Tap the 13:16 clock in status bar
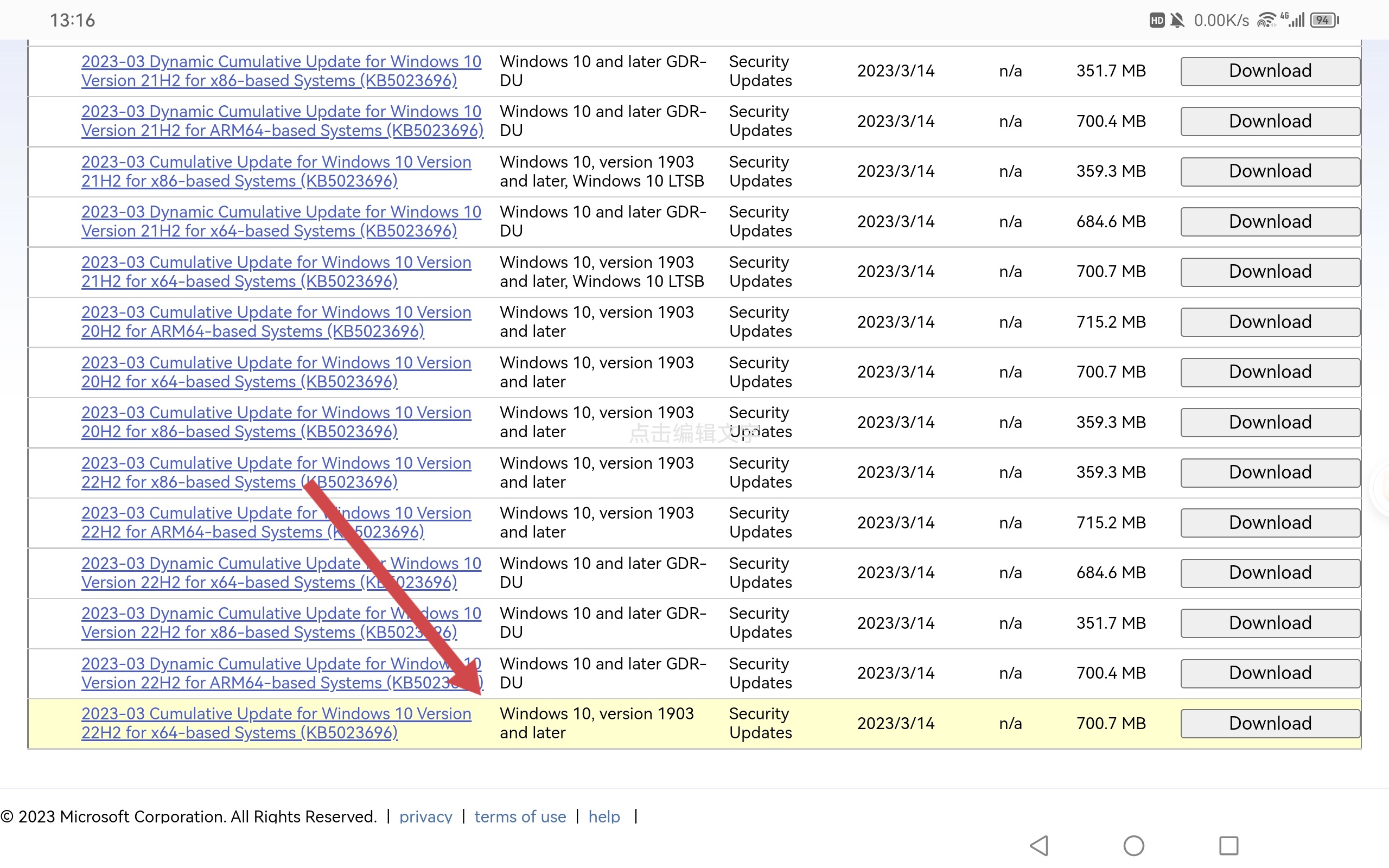The width and height of the screenshot is (1389, 868). 72,21
